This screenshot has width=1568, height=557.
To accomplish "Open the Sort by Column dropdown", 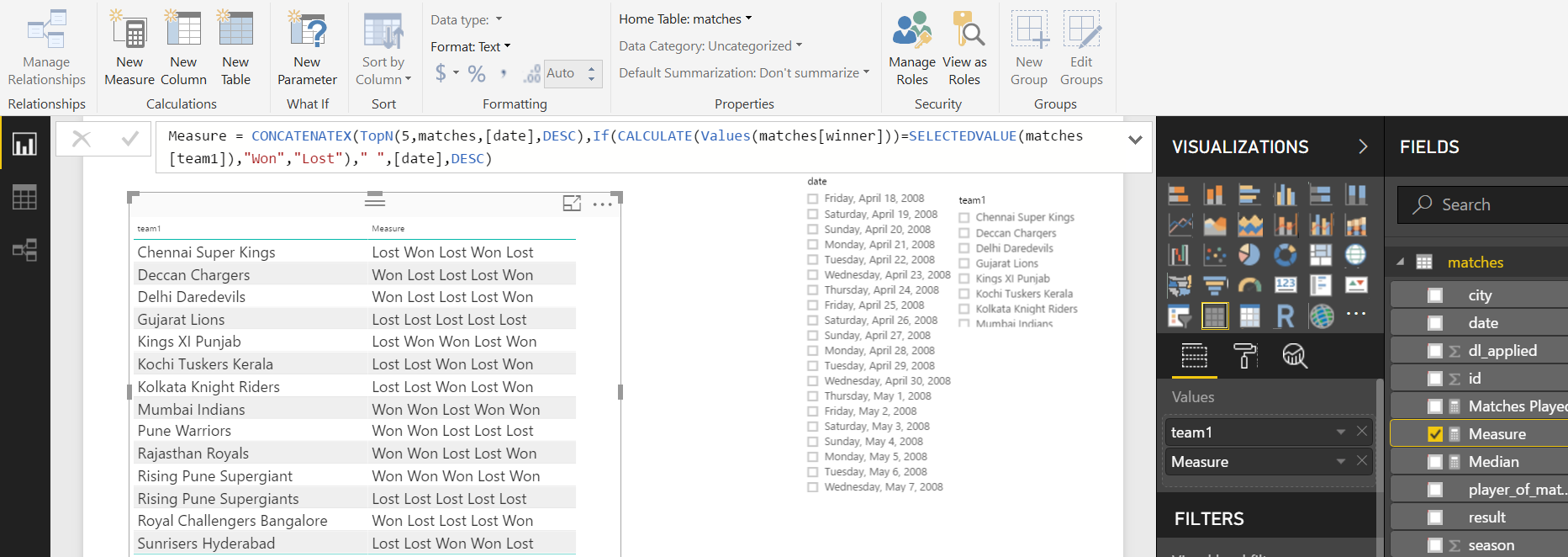I will [x=383, y=50].
